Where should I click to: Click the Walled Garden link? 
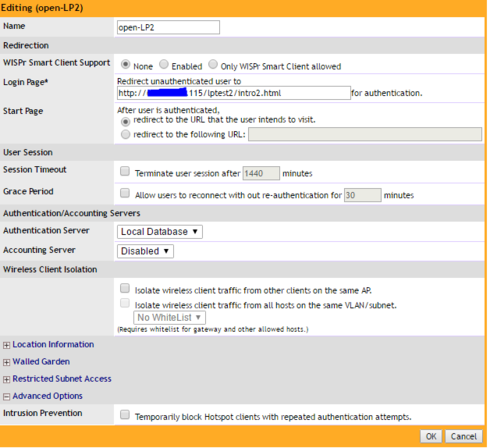(41, 362)
